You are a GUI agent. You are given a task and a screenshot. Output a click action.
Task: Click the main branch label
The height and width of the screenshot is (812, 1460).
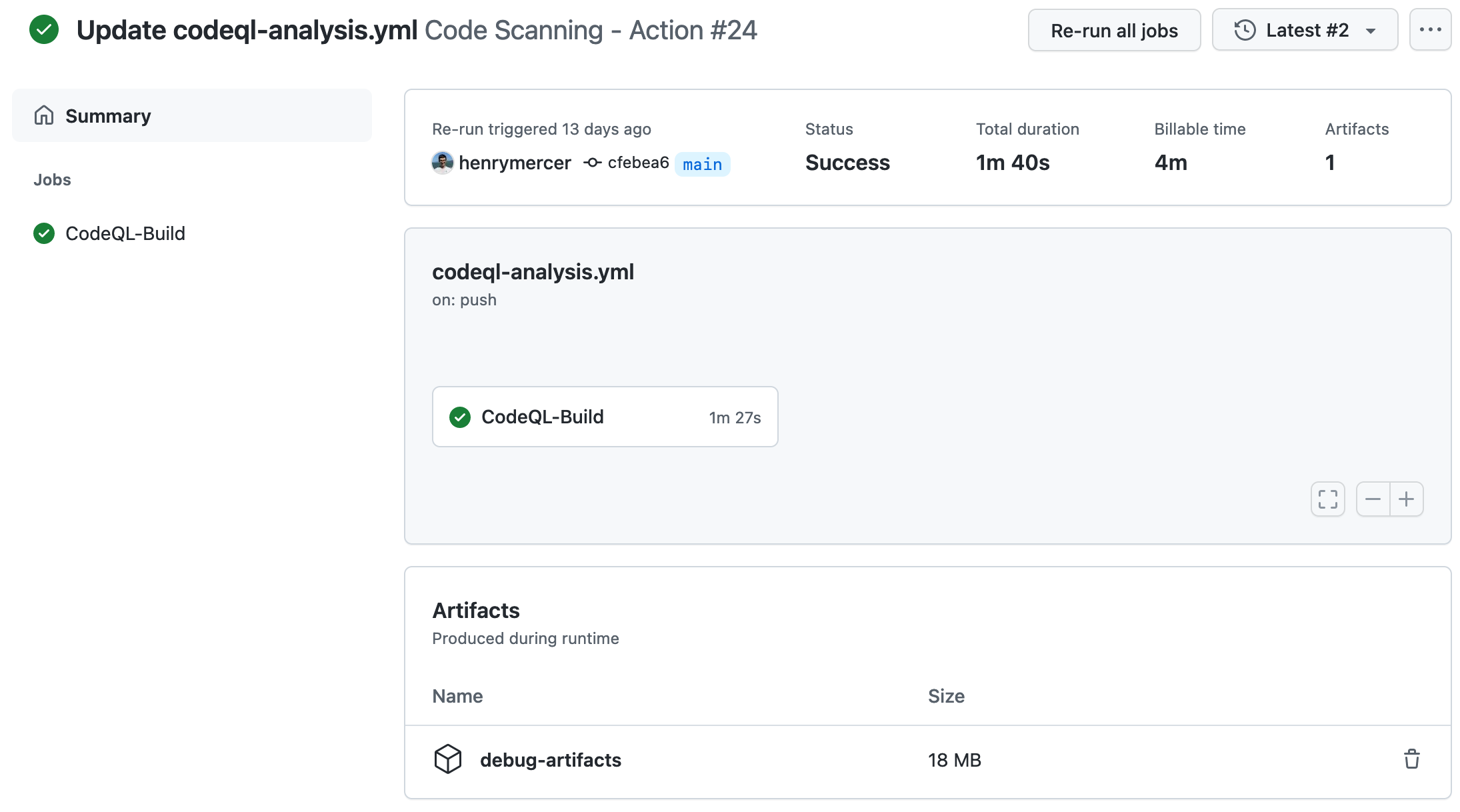point(702,164)
